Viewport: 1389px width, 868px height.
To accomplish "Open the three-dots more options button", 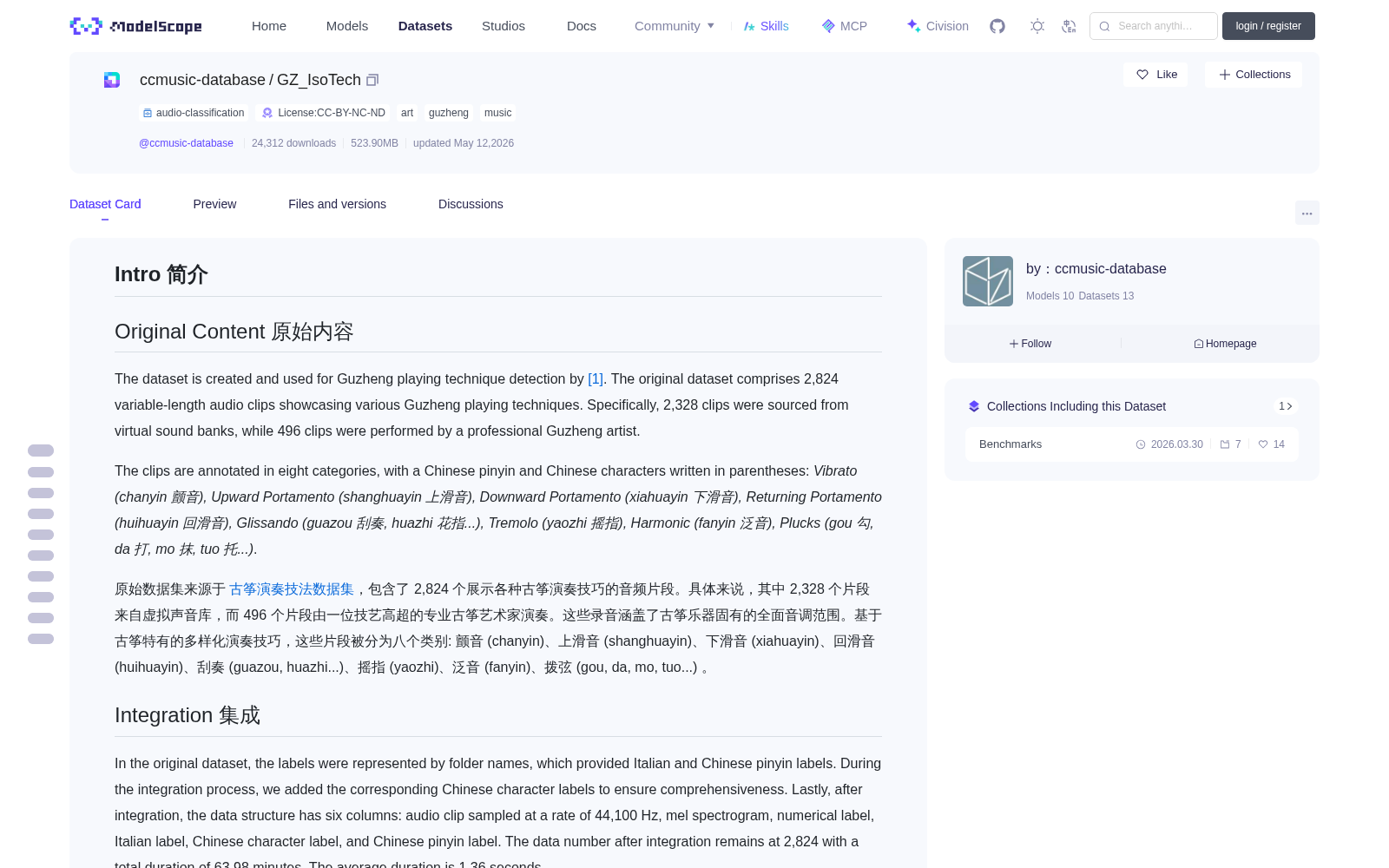I will pyautogui.click(x=1307, y=213).
